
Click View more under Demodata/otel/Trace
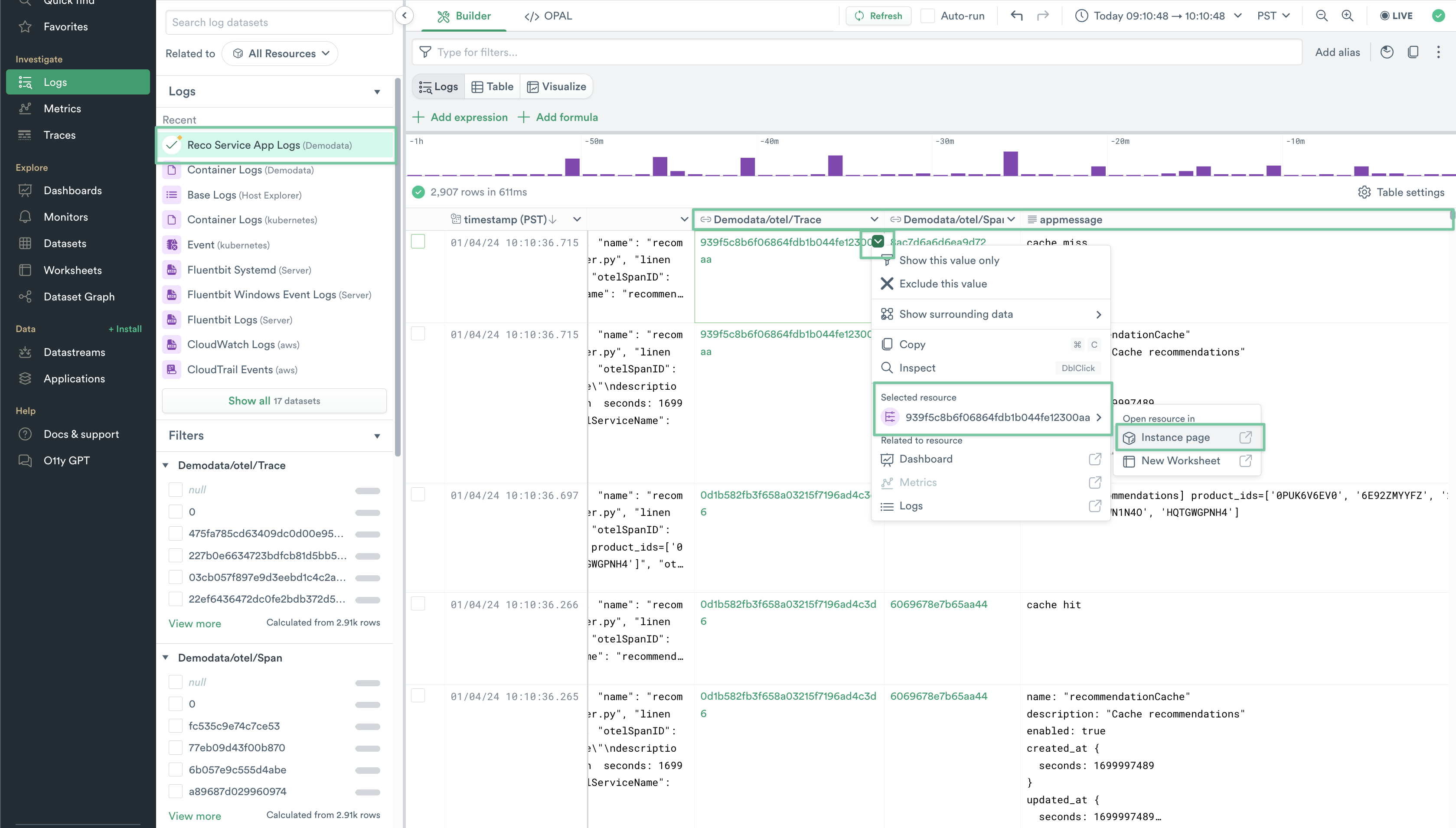click(x=195, y=624)
